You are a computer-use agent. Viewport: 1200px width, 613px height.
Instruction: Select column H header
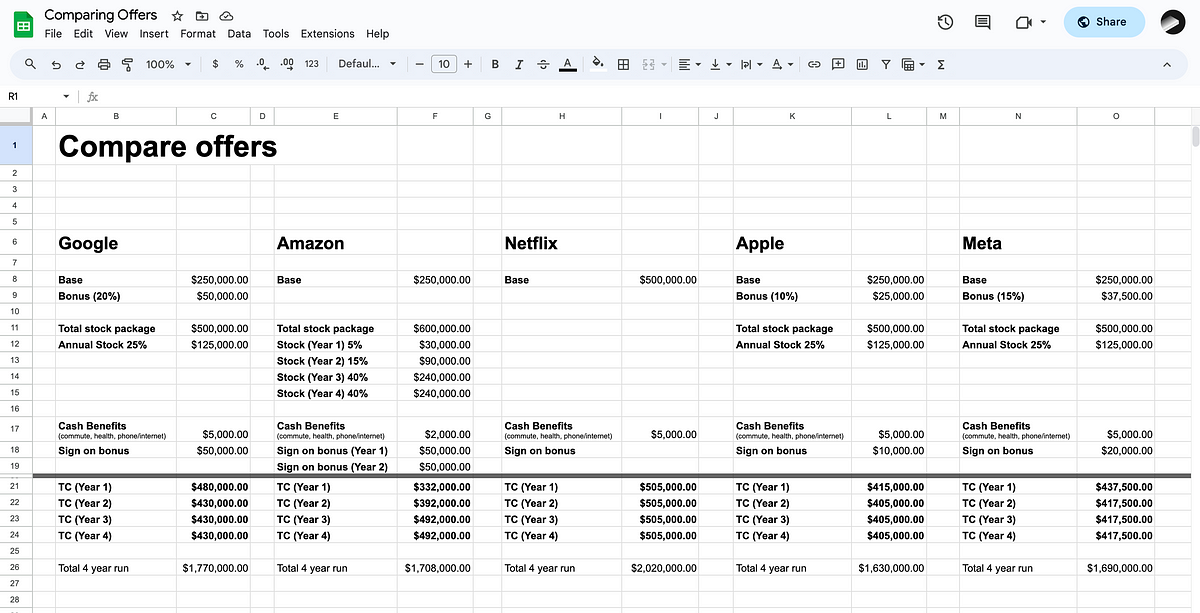[561, 116]
